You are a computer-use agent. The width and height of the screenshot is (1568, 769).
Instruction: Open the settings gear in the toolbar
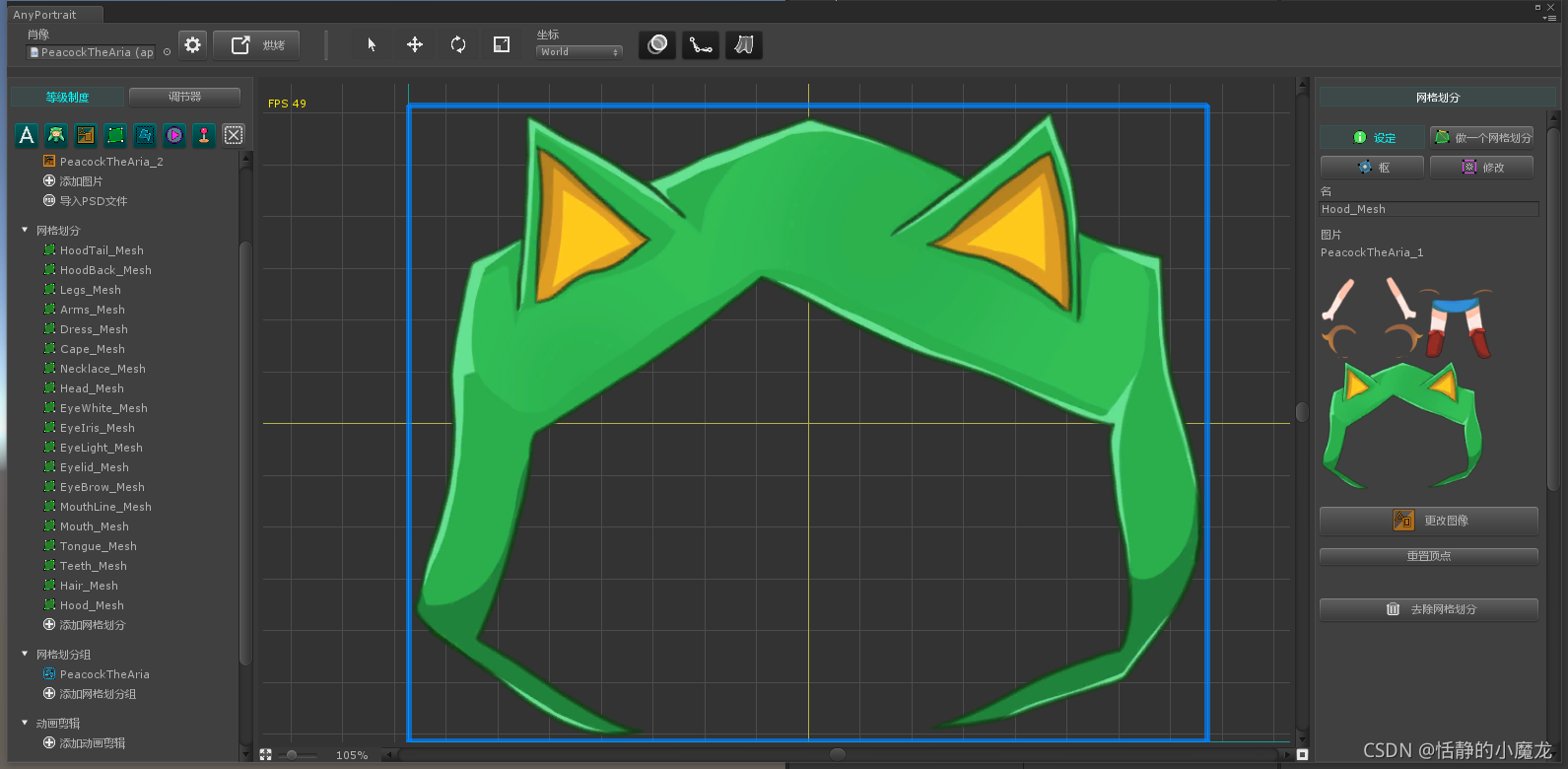193,45
